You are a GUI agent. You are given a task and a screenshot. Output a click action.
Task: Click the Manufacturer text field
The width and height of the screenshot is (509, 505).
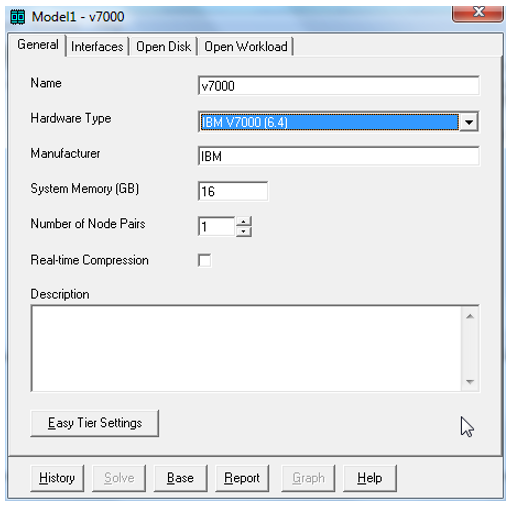coord(338,156)
